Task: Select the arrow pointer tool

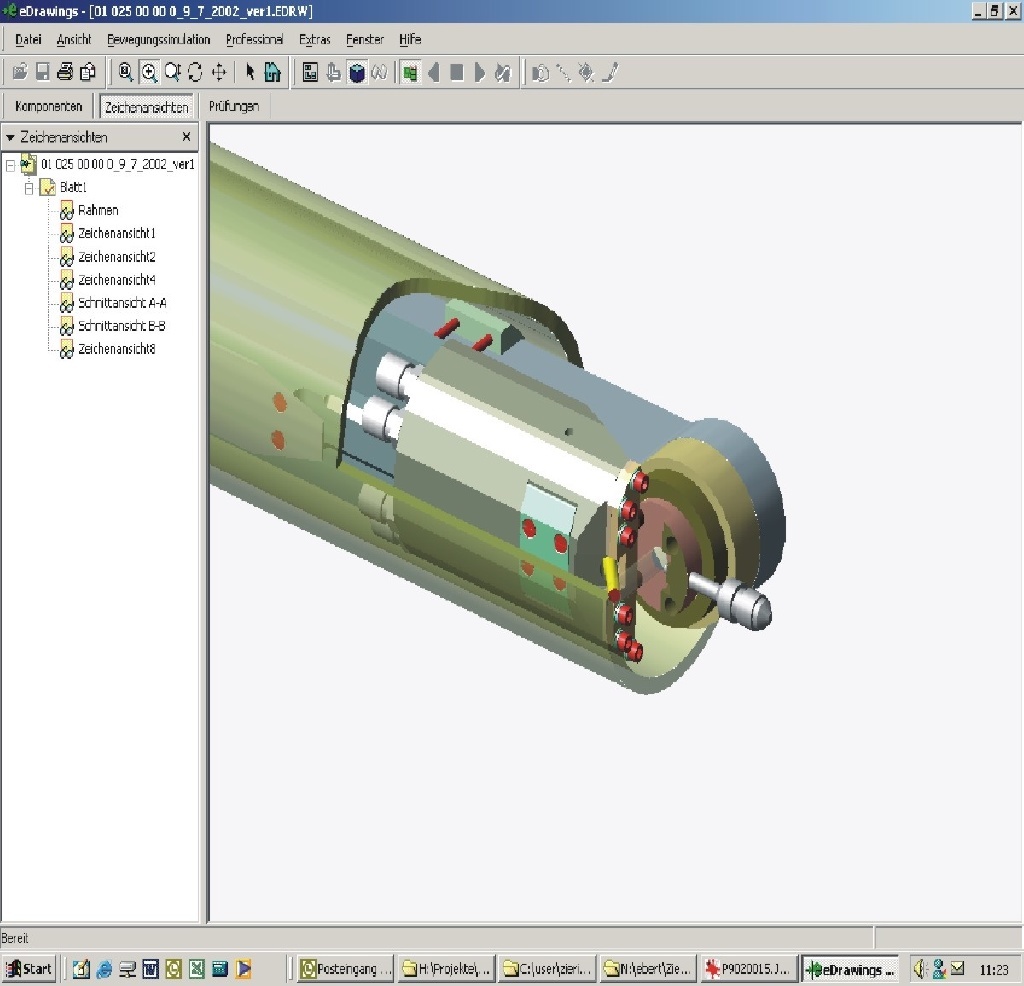Action: (250, 72)
